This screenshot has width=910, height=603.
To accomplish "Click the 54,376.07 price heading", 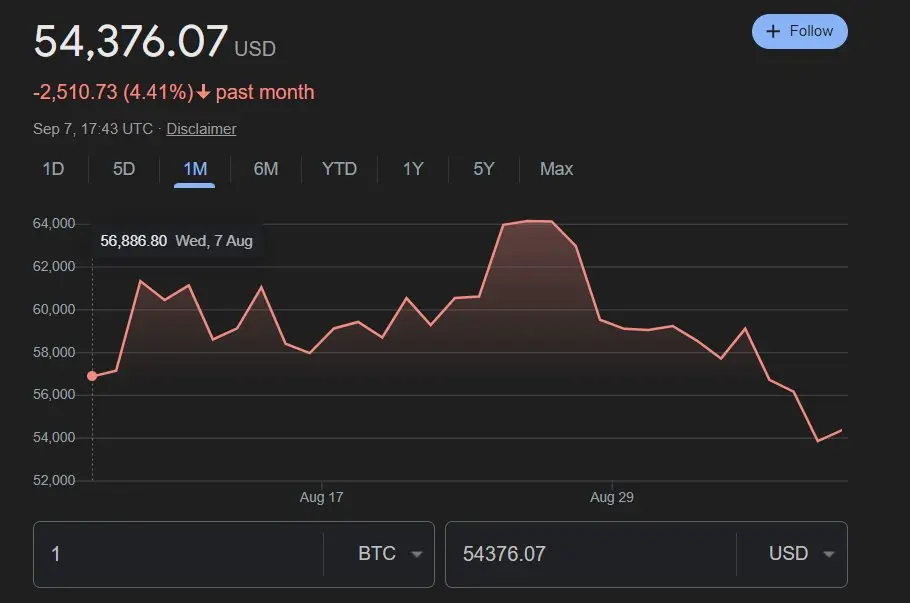I will [x=131, y=42].
